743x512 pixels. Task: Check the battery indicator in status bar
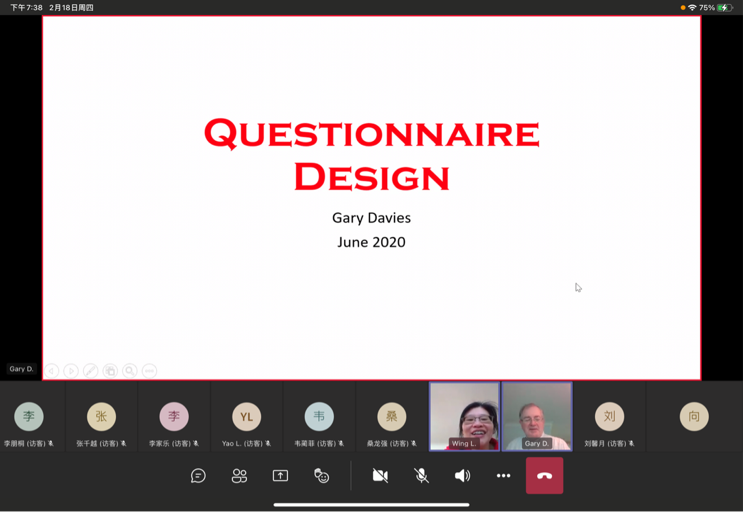(x=723, y=8)
